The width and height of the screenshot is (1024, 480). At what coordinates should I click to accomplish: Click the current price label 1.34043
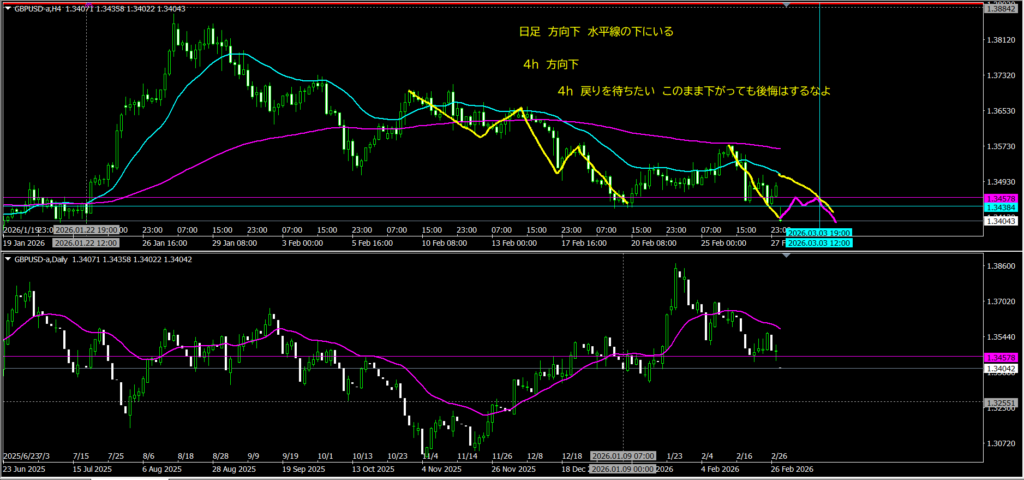(x=1001, y=221)
